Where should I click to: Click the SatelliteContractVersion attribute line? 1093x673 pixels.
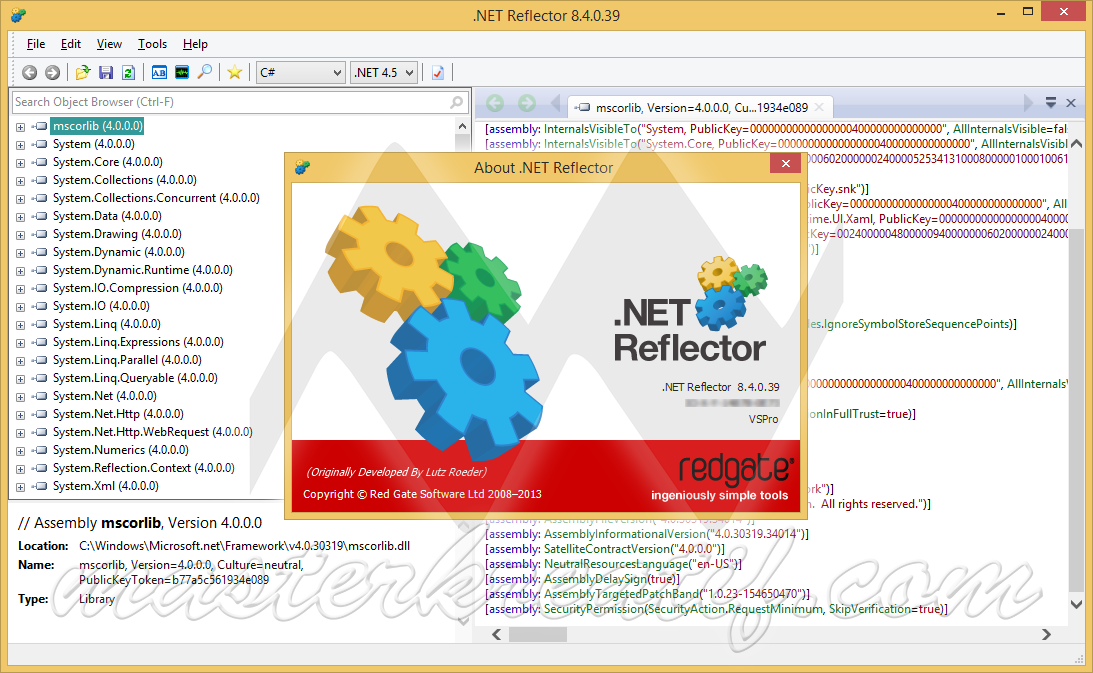pos(604,549)
